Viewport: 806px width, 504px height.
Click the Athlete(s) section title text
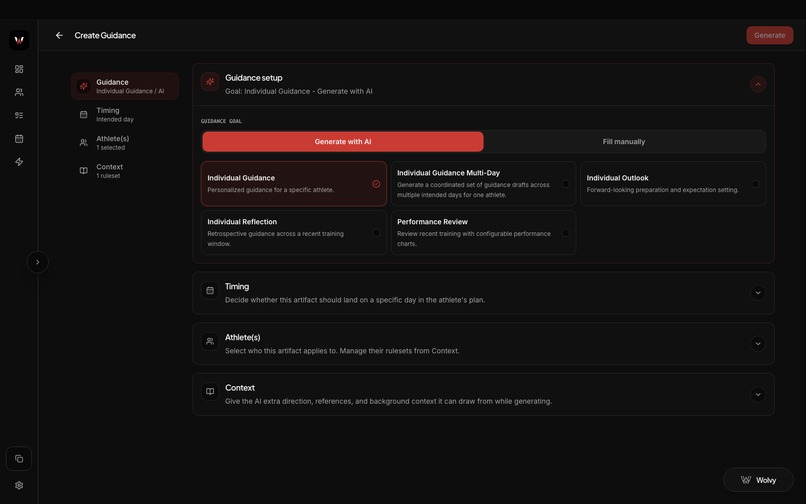tap(243, 337)
